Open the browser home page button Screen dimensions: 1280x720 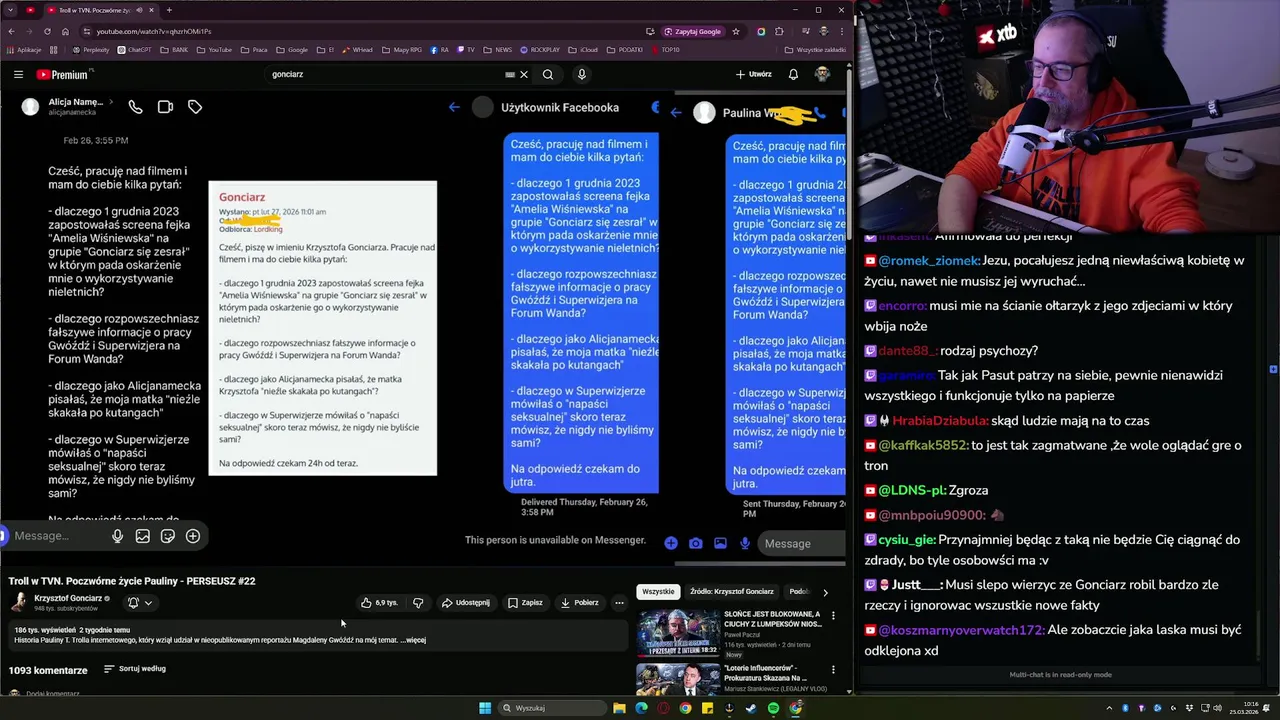pyautogui.click(x=65, y=31)
